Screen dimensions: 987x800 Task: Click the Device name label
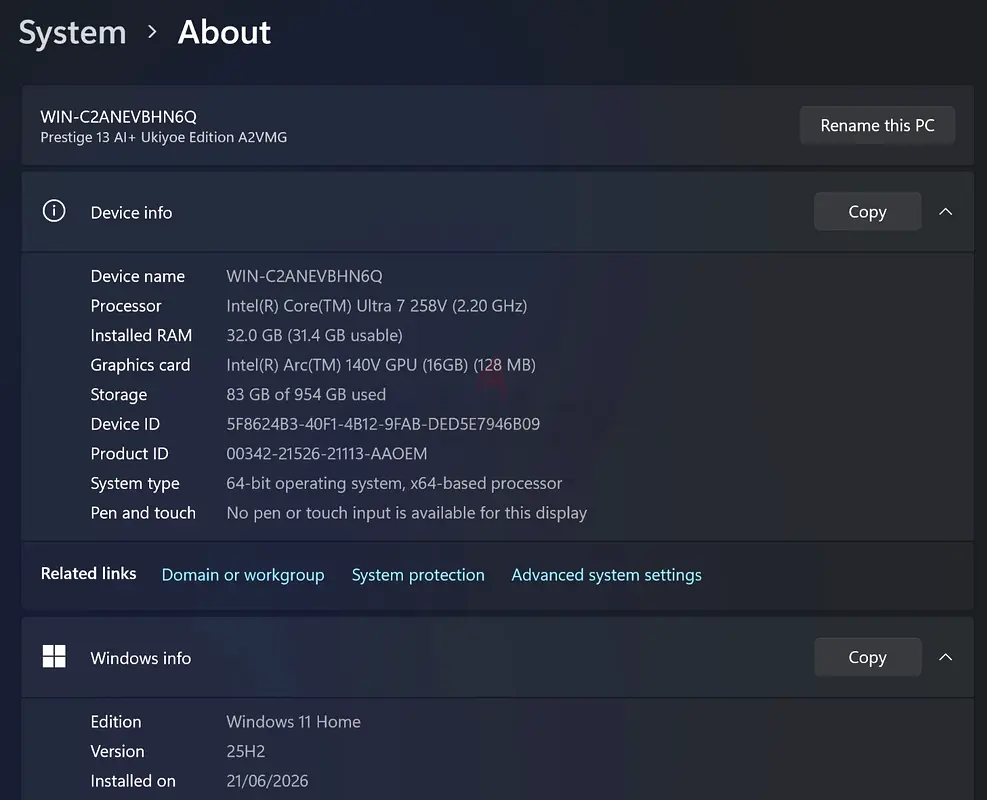(x=138, y=276)
